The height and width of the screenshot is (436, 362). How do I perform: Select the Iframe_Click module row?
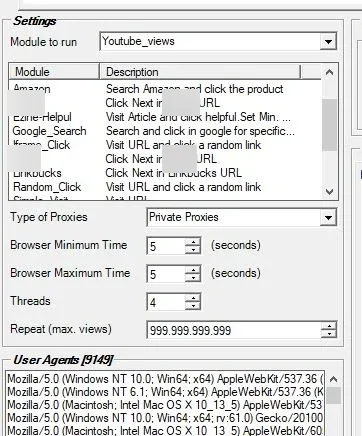[x=165, y=145]
